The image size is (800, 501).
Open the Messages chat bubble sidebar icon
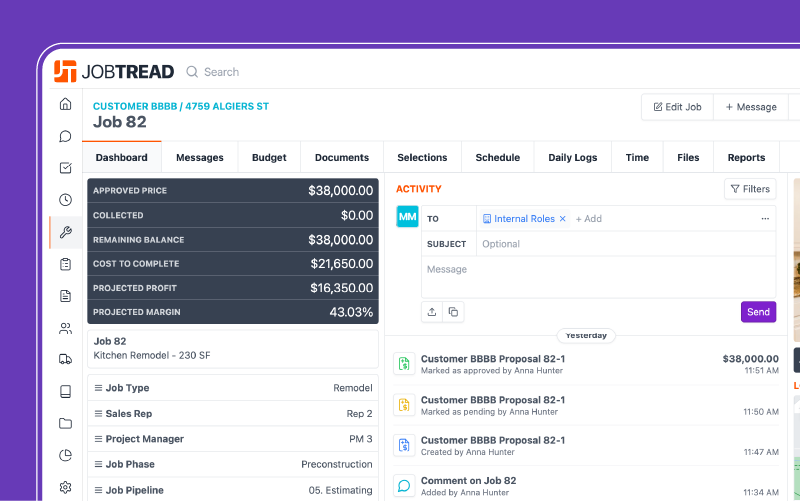coord(65,136)
